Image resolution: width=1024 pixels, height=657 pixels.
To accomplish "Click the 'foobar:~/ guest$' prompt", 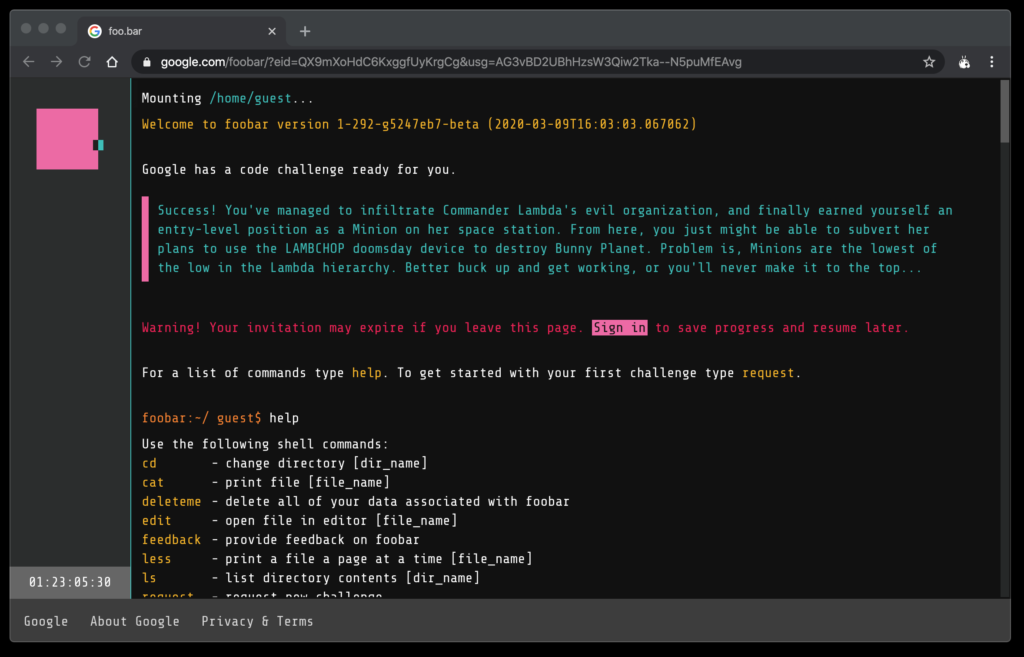I will pos(202,418).
